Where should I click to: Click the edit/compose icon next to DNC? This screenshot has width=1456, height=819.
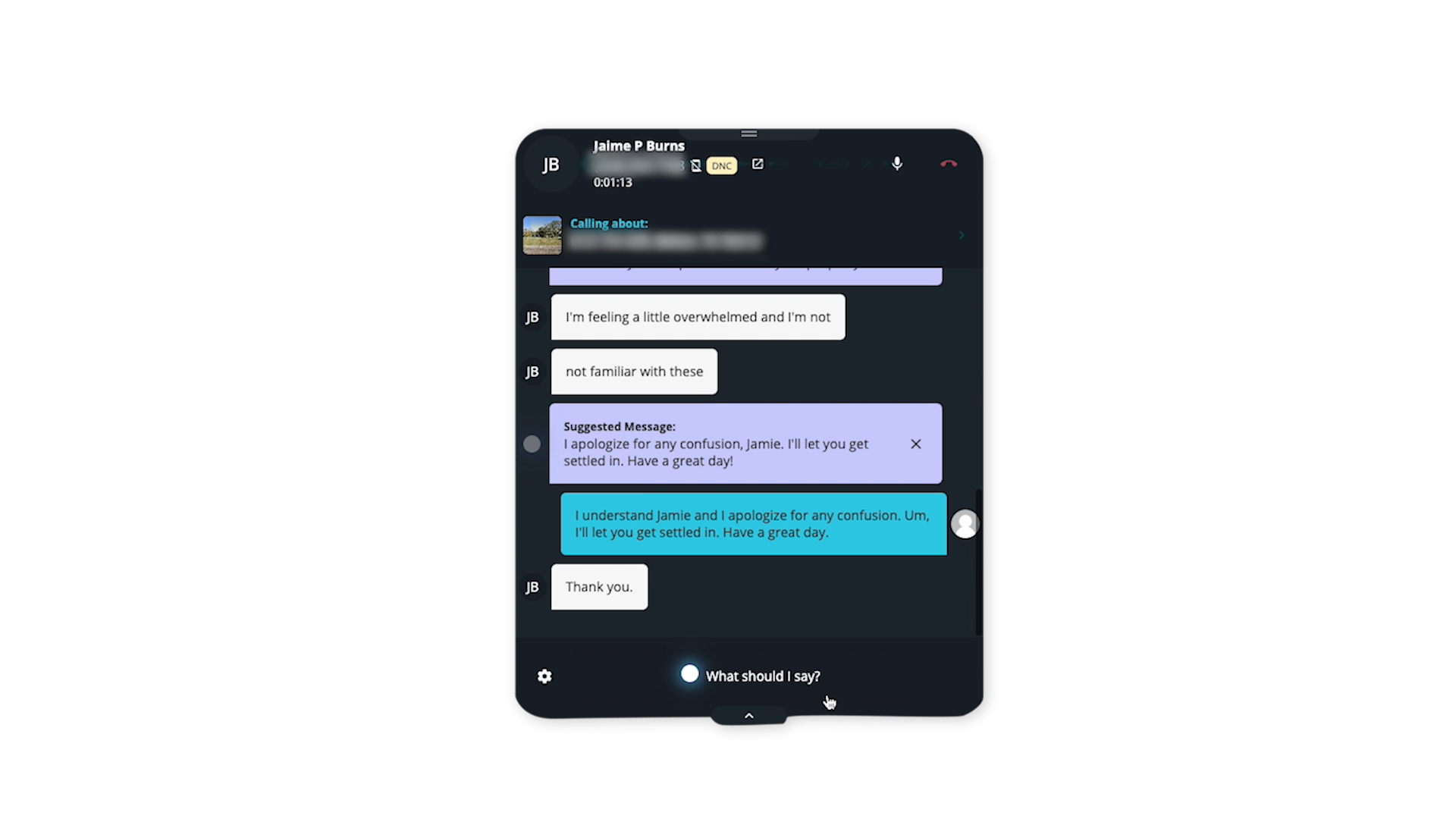757,164
